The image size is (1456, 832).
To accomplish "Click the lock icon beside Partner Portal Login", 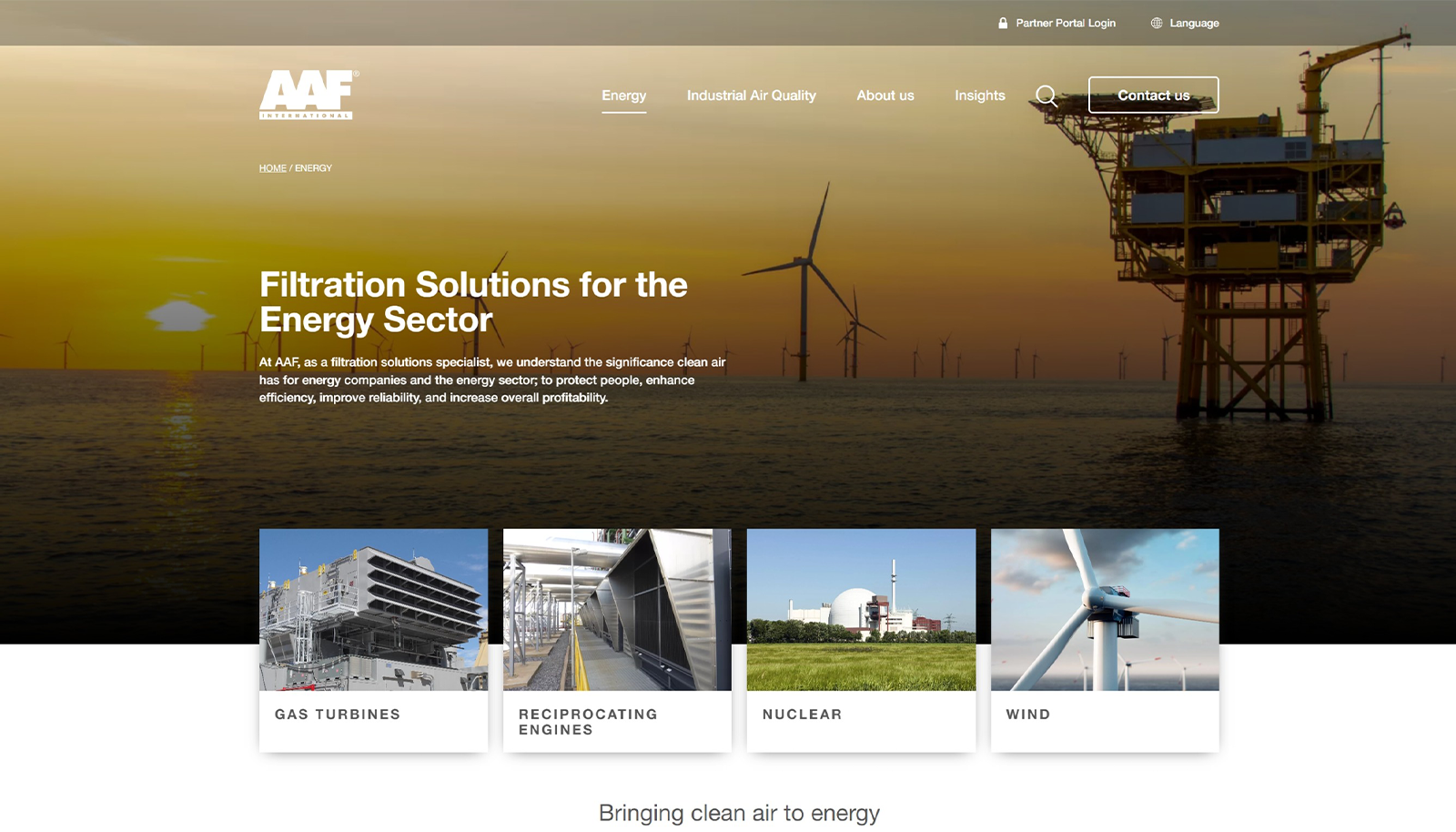I will tap(1004, 23).
